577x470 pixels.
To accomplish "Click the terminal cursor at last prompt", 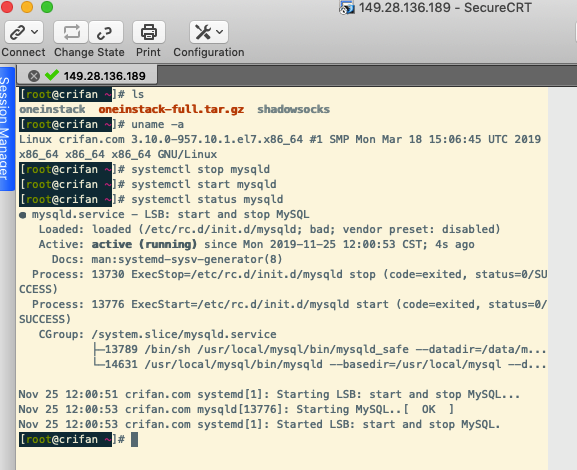I will [134, 439].
